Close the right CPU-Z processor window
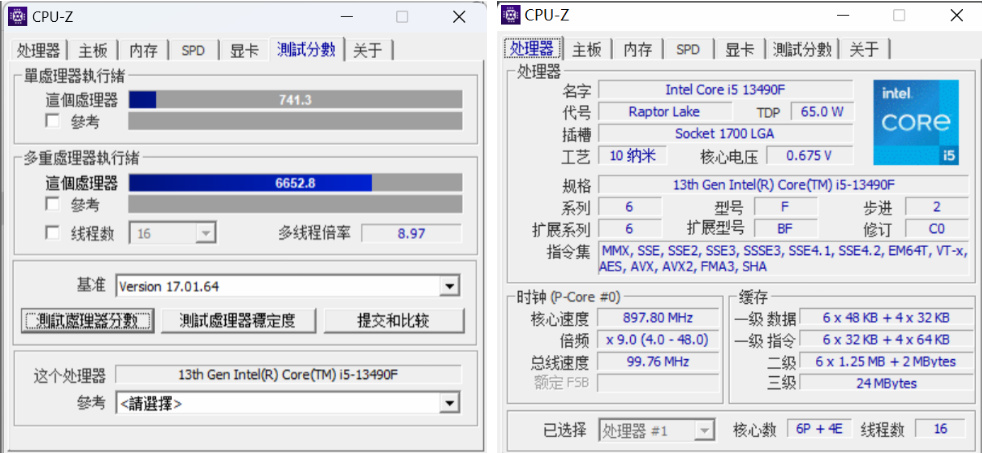This screenshot has height=453, width=982. (x=956, y=16)
